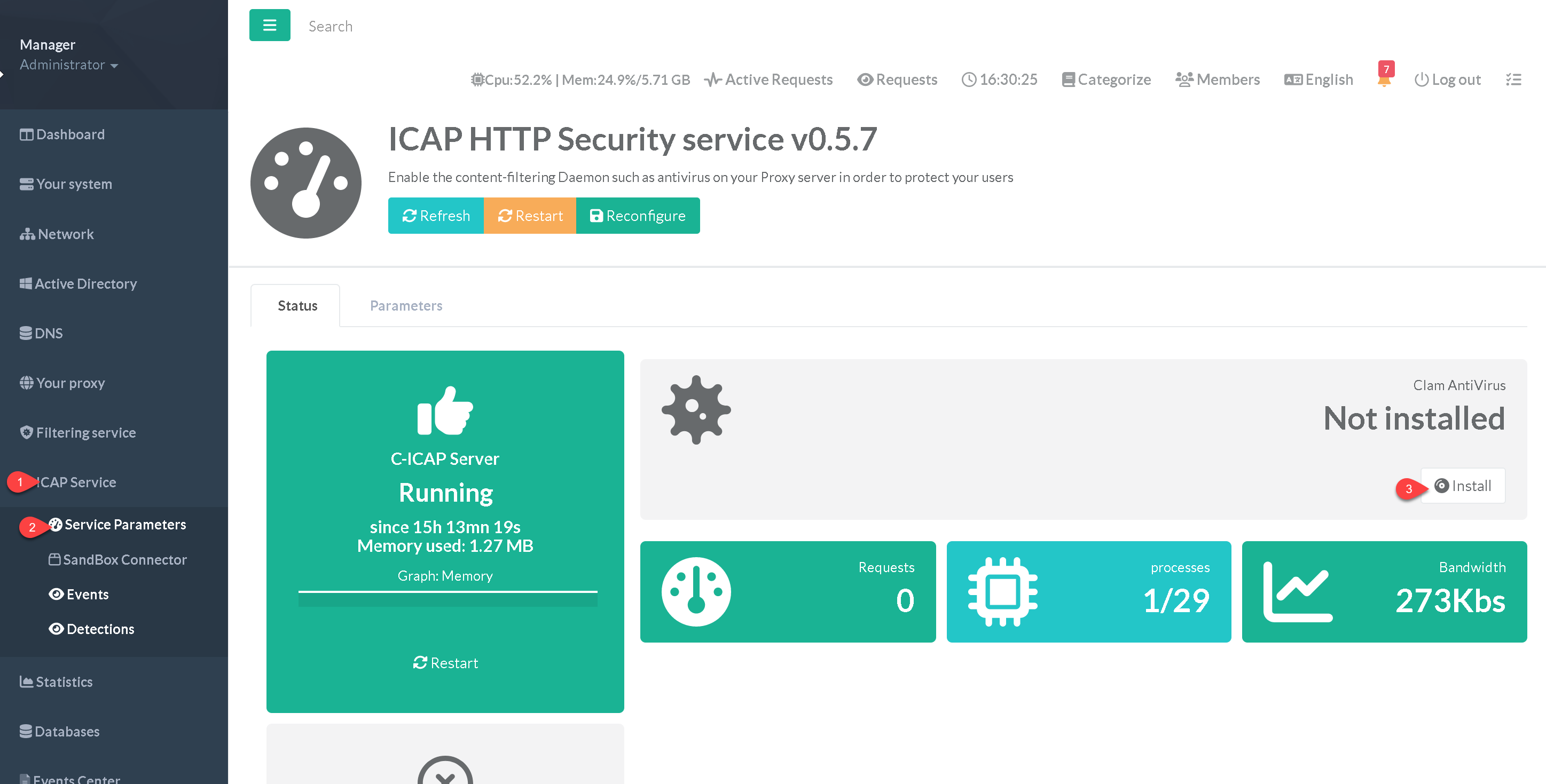Click the Requests gauge widget icon
1546x784 pixels.
click(696, 591)
